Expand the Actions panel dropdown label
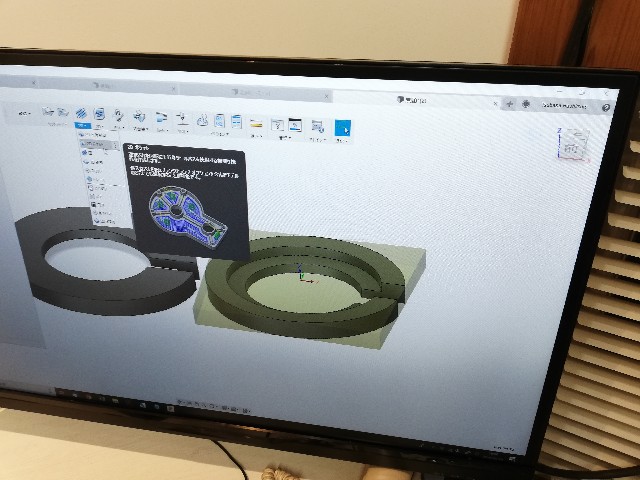Viewport: 640px width, 480px height. coord(220,134)
